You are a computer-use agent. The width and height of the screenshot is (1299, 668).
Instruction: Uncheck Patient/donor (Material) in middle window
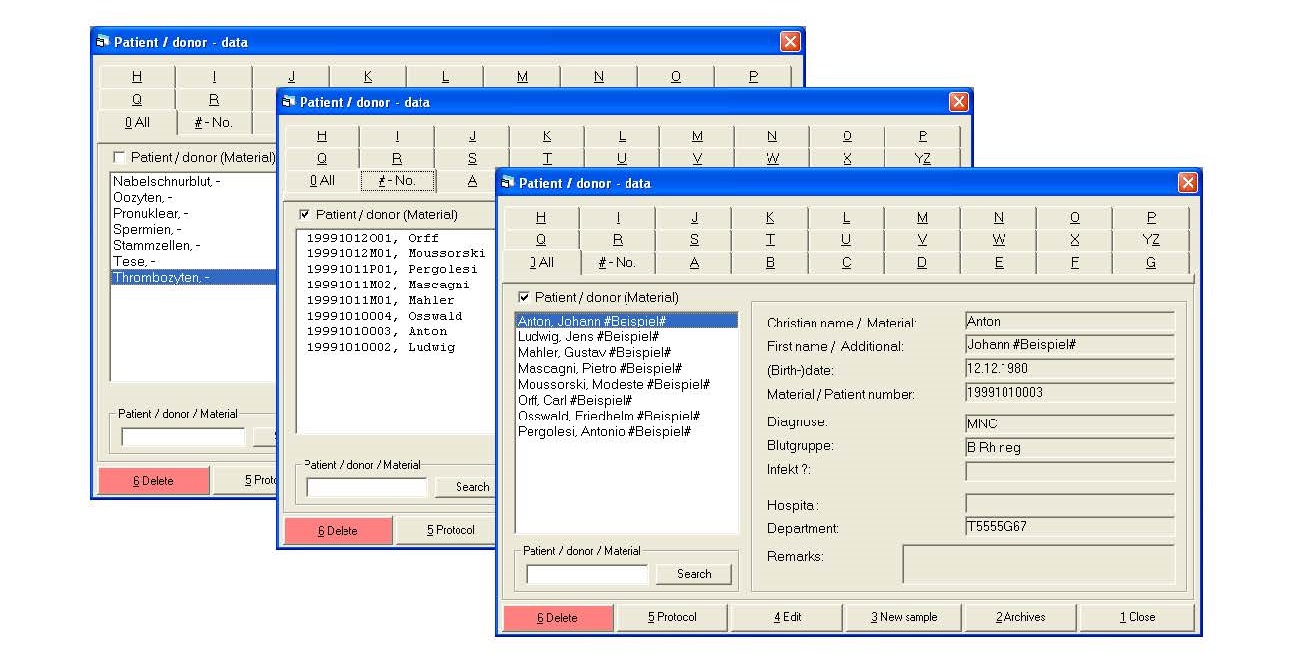(x=305, y=214)
